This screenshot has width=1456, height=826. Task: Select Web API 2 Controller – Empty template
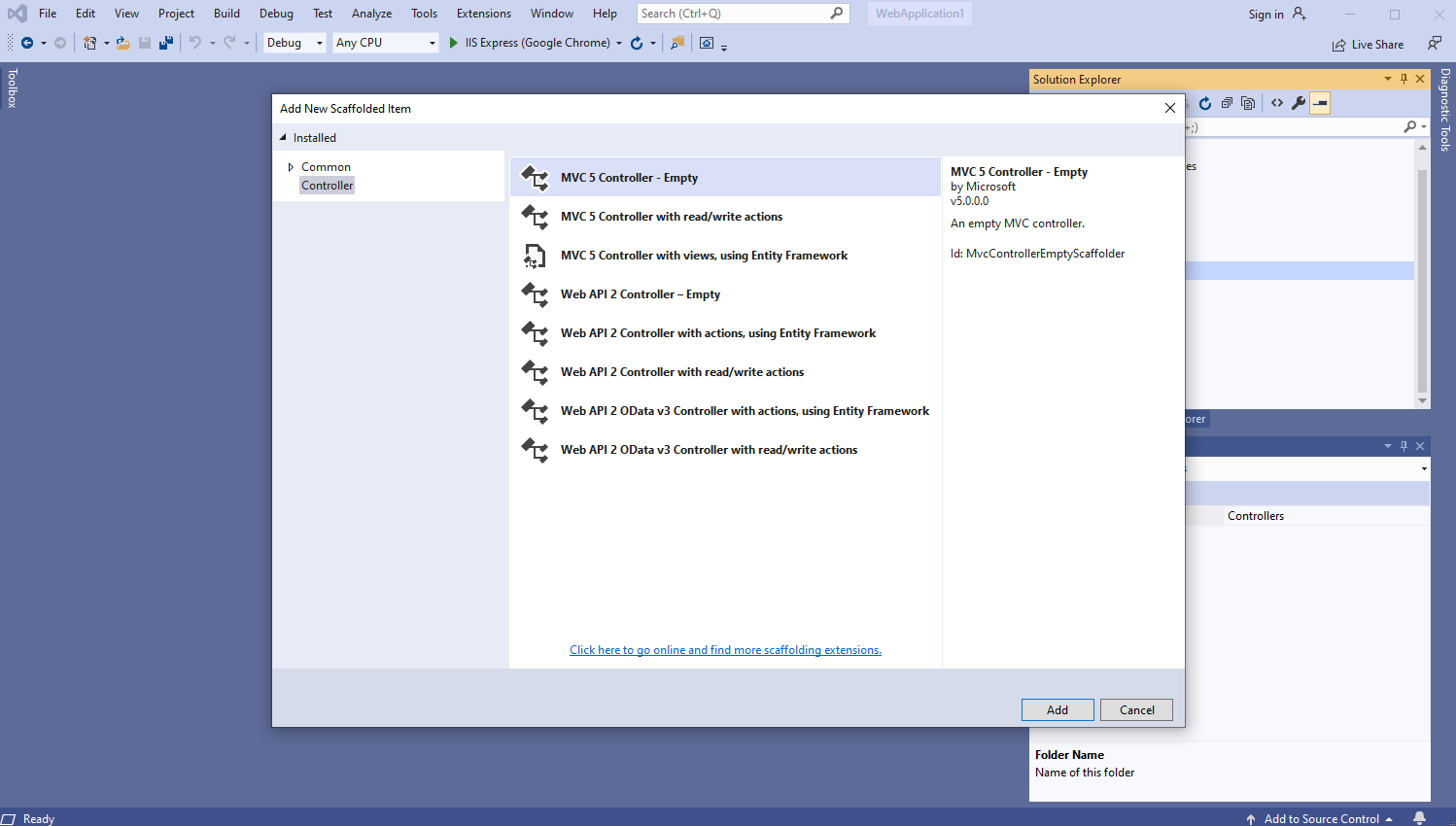(640, 294)
